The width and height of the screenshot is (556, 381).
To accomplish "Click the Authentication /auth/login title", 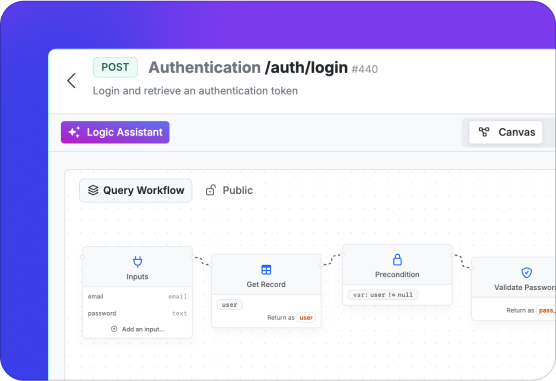I will [248, 67].
